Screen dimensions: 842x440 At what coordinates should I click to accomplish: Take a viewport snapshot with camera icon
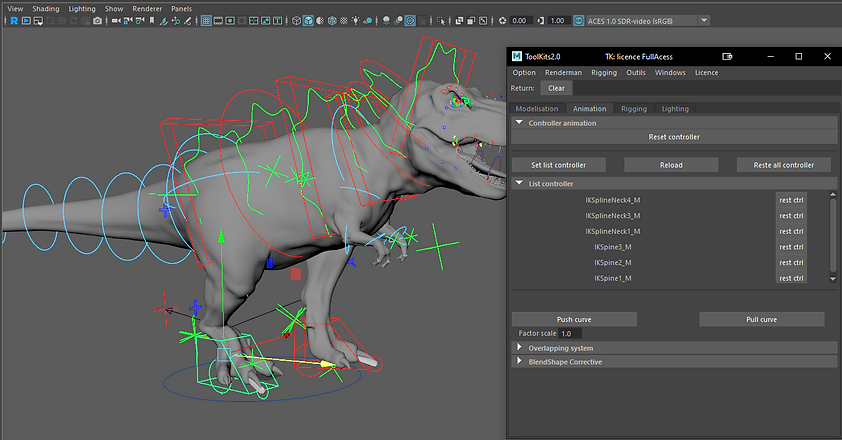97,21
